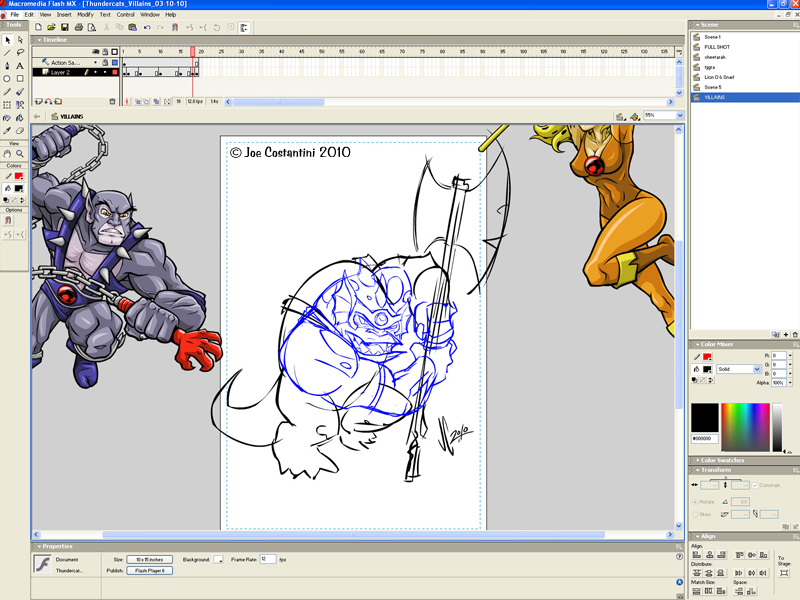The image size is (800, 600).
Task: Collapse the Align panel
Action: tap(697, 536)
